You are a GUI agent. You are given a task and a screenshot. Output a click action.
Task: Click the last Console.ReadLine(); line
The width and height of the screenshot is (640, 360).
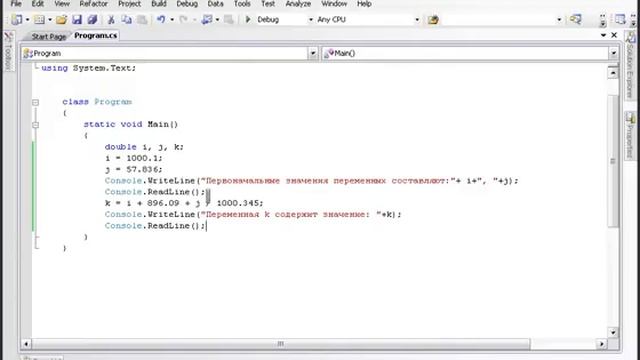click(155, 226)
